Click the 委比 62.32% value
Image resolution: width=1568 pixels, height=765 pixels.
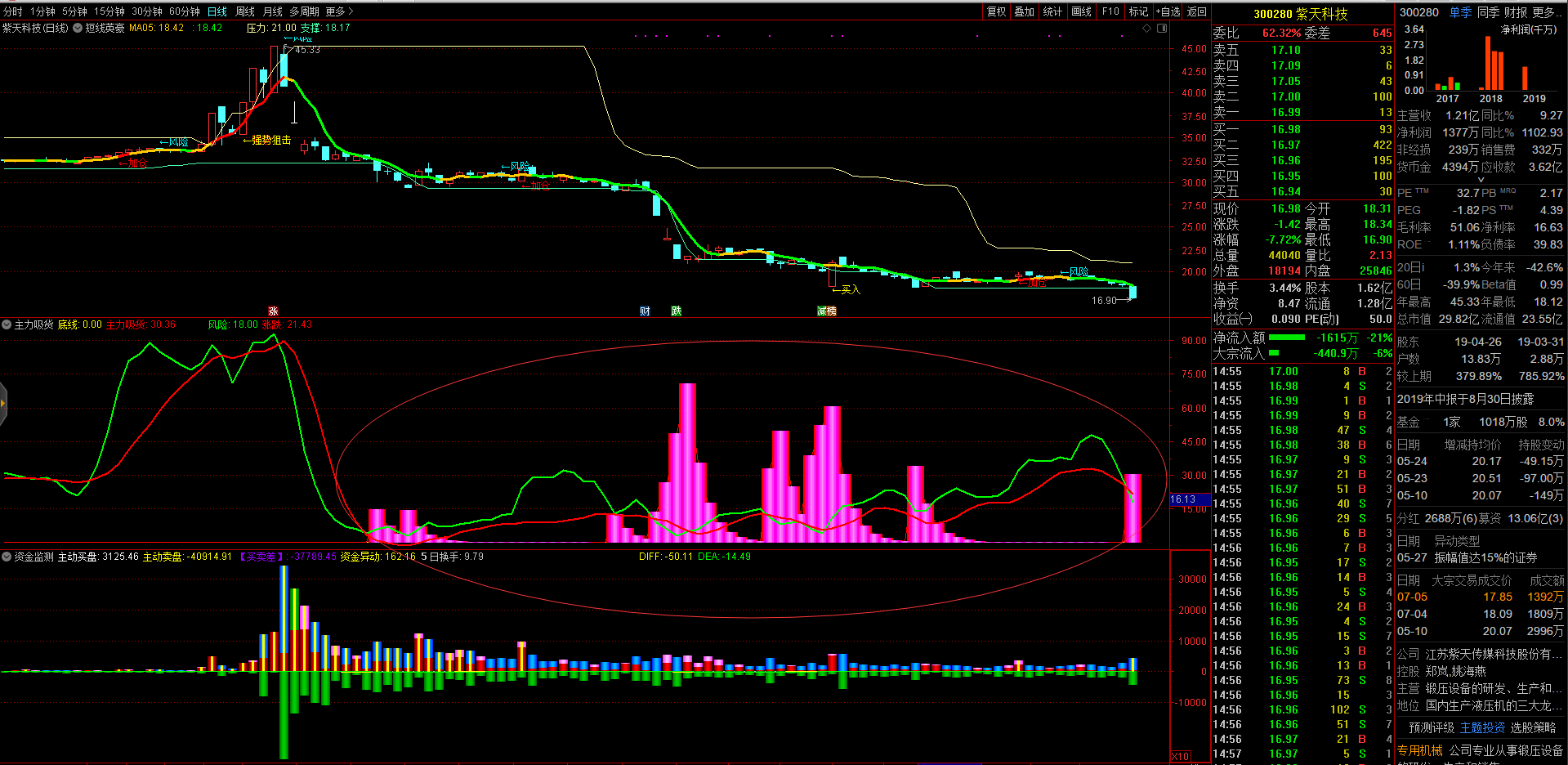click(x=1281, y=34)
